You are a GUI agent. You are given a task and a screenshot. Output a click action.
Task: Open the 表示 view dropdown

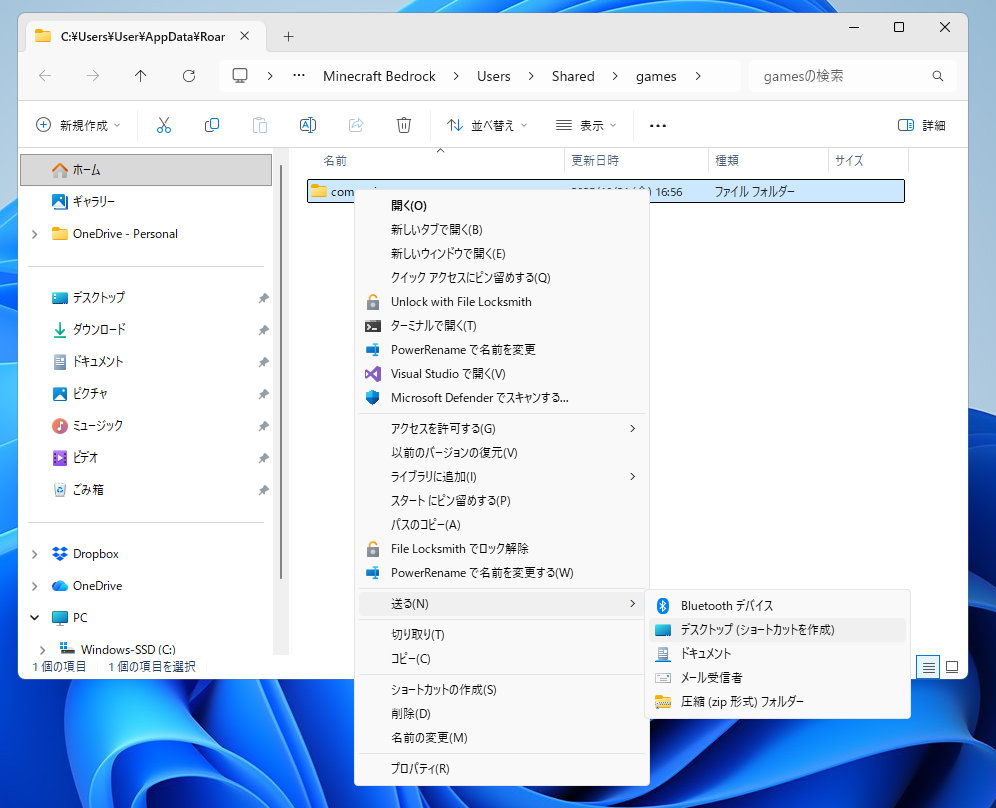click(586, 125)
